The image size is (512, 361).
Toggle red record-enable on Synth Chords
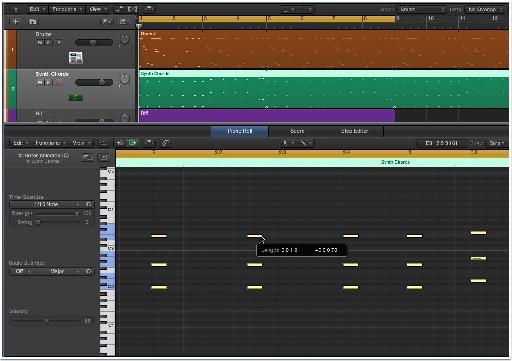tap(59, 82)
